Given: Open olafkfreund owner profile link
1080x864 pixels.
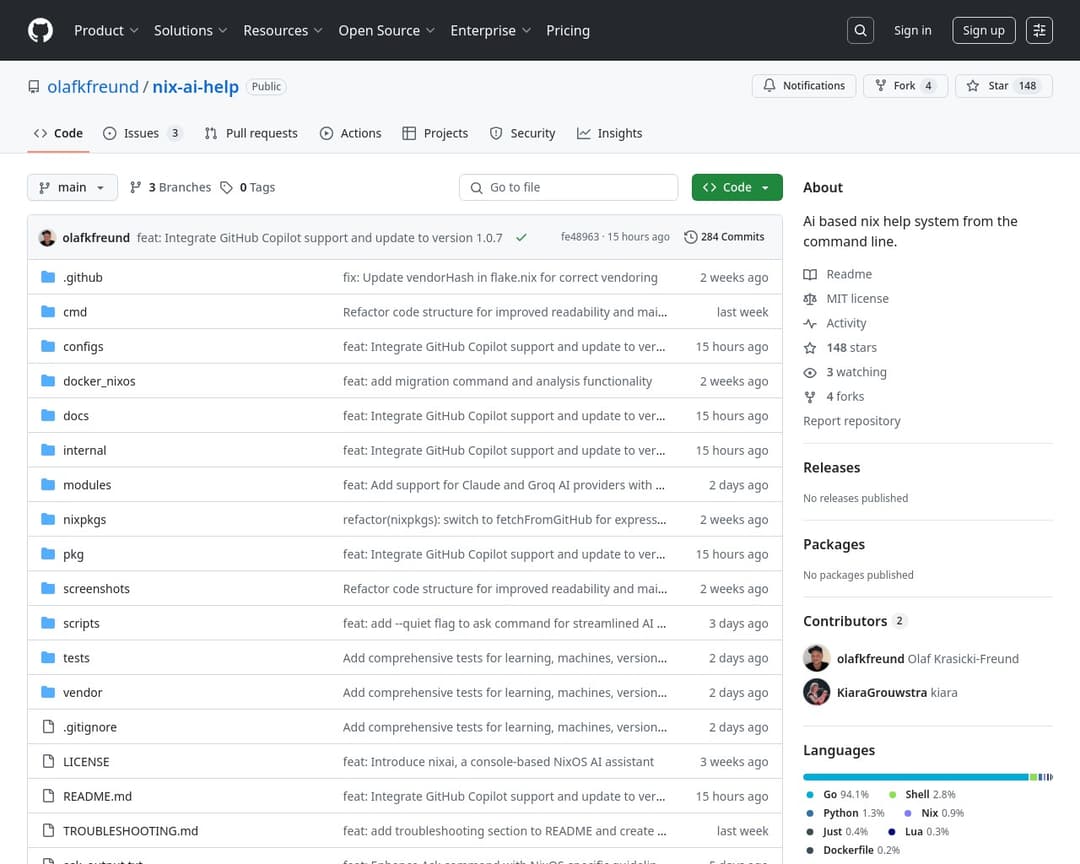Looking at the screenshot, I should point(93,87).
